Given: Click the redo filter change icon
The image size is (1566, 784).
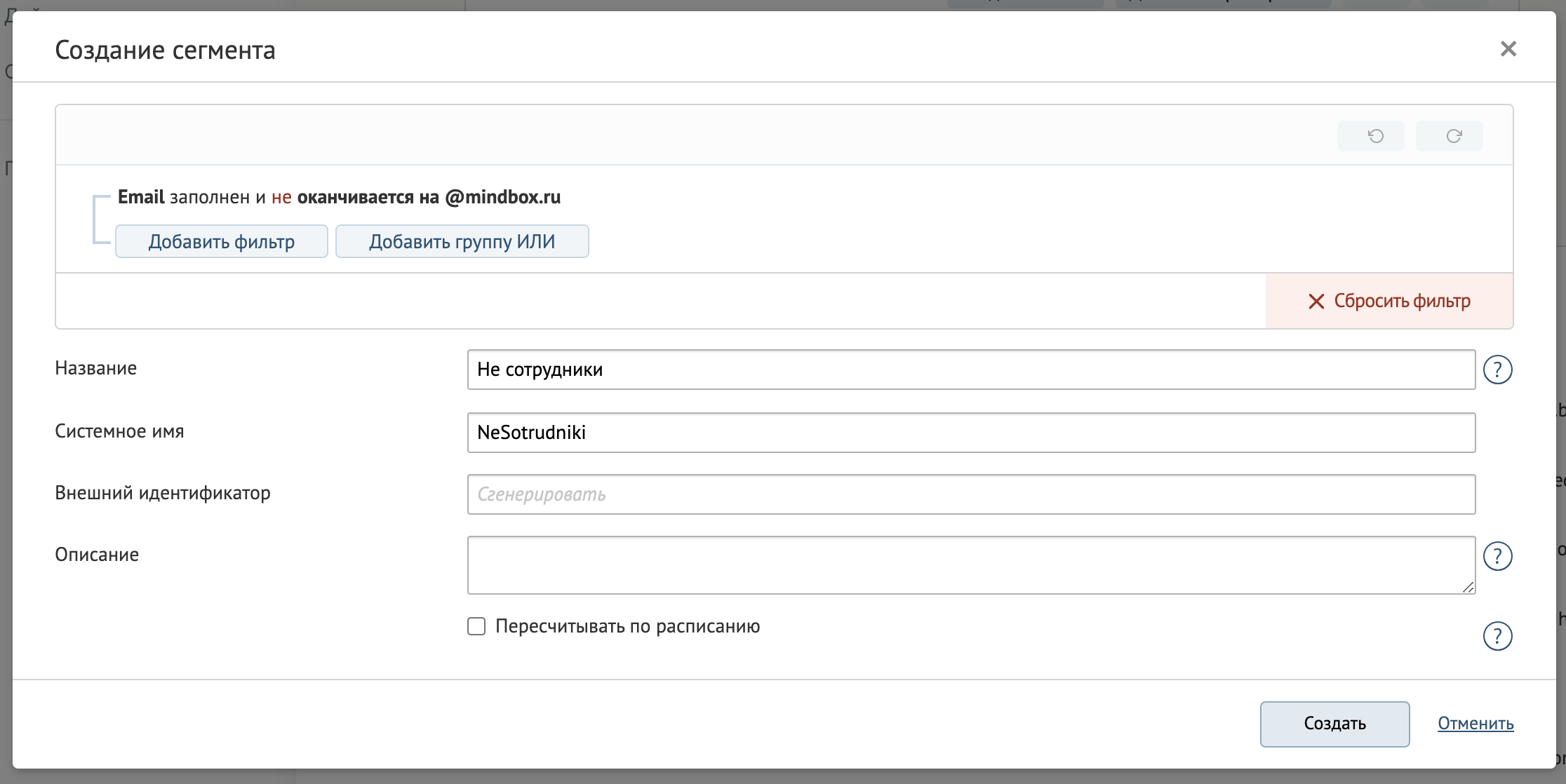Looking at the screenshot, I should click(x=1449, y=136).
